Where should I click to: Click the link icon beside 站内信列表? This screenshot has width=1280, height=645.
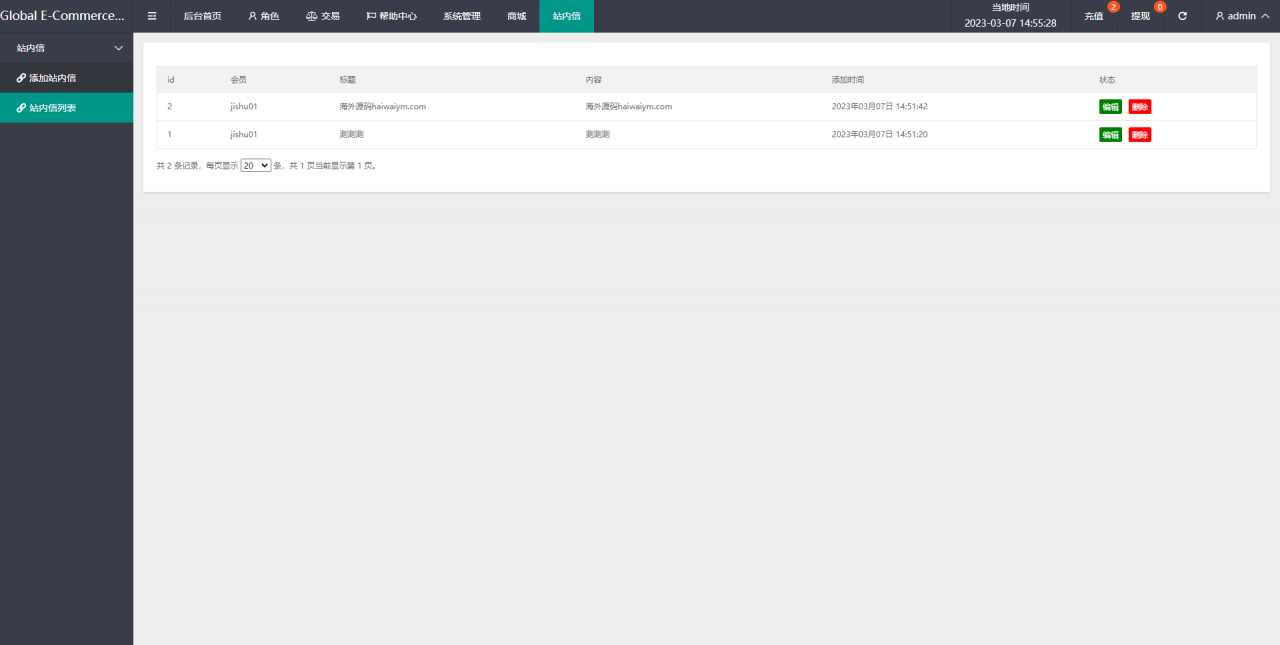[x=21, y=108]
